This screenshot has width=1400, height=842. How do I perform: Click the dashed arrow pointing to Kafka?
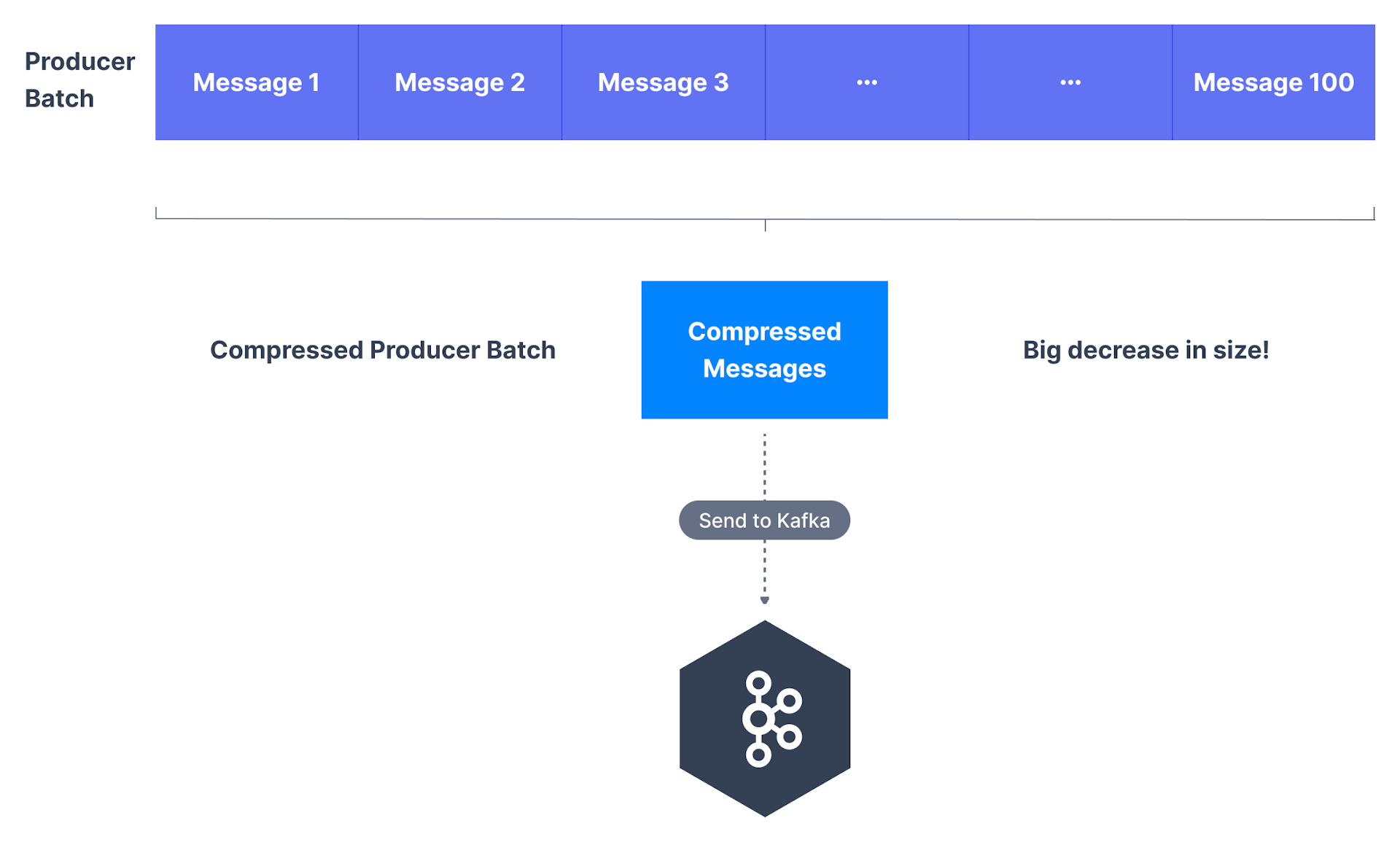point(764,569)
